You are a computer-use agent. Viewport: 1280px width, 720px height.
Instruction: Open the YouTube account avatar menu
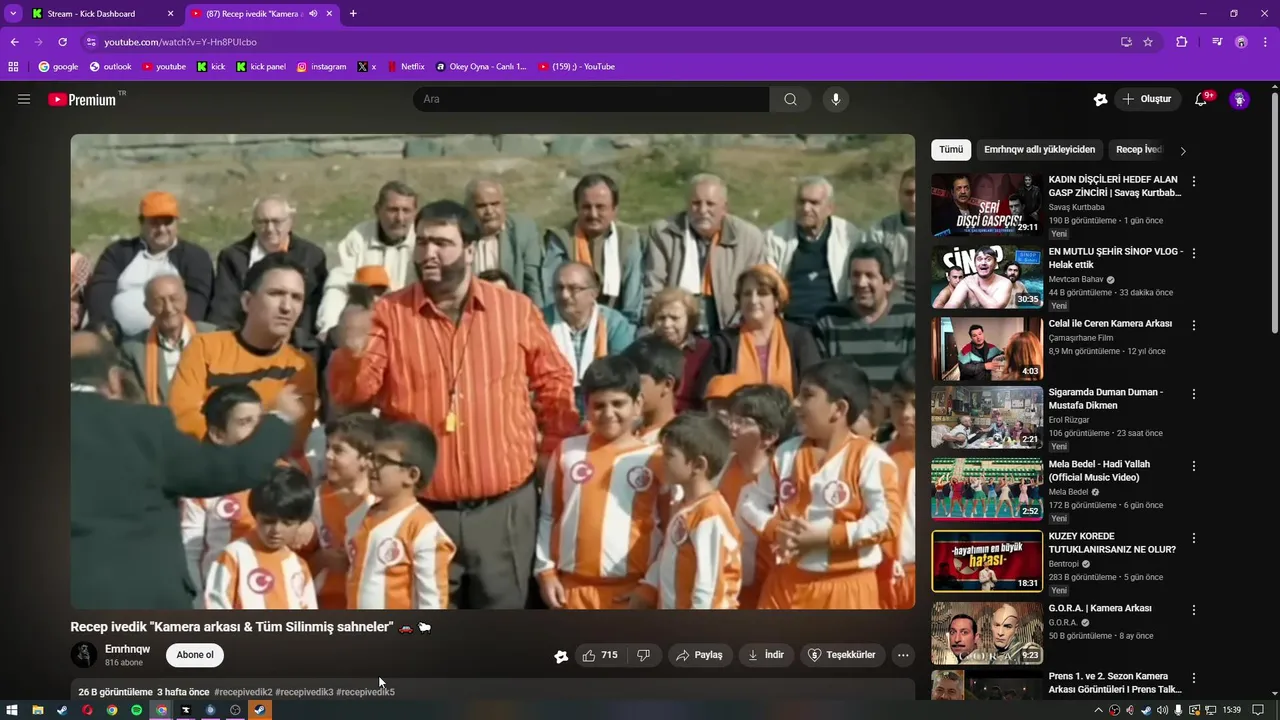coord(1239,99)
